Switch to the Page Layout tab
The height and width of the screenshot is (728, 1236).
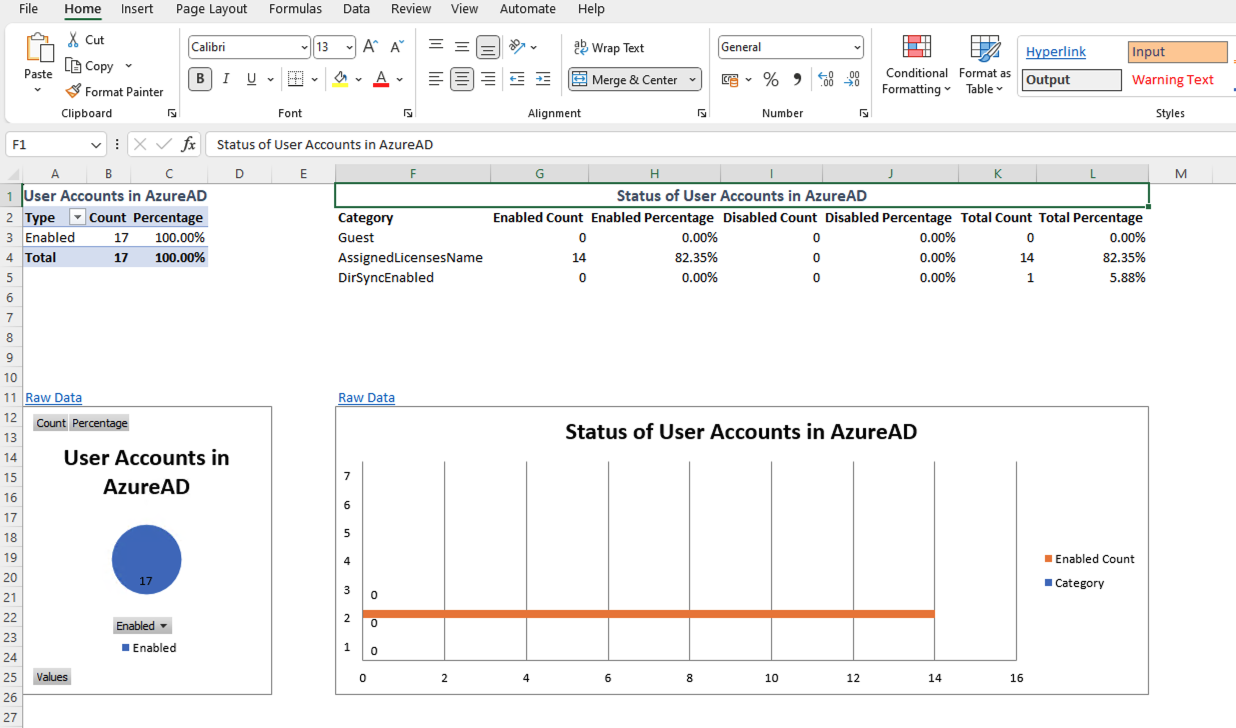[x=211, y=9]
